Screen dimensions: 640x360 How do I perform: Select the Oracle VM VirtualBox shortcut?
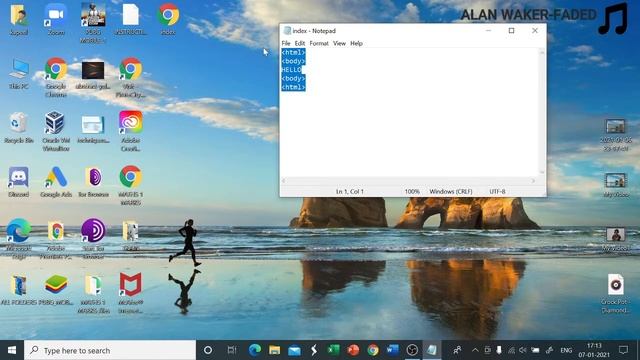[56, 131]
